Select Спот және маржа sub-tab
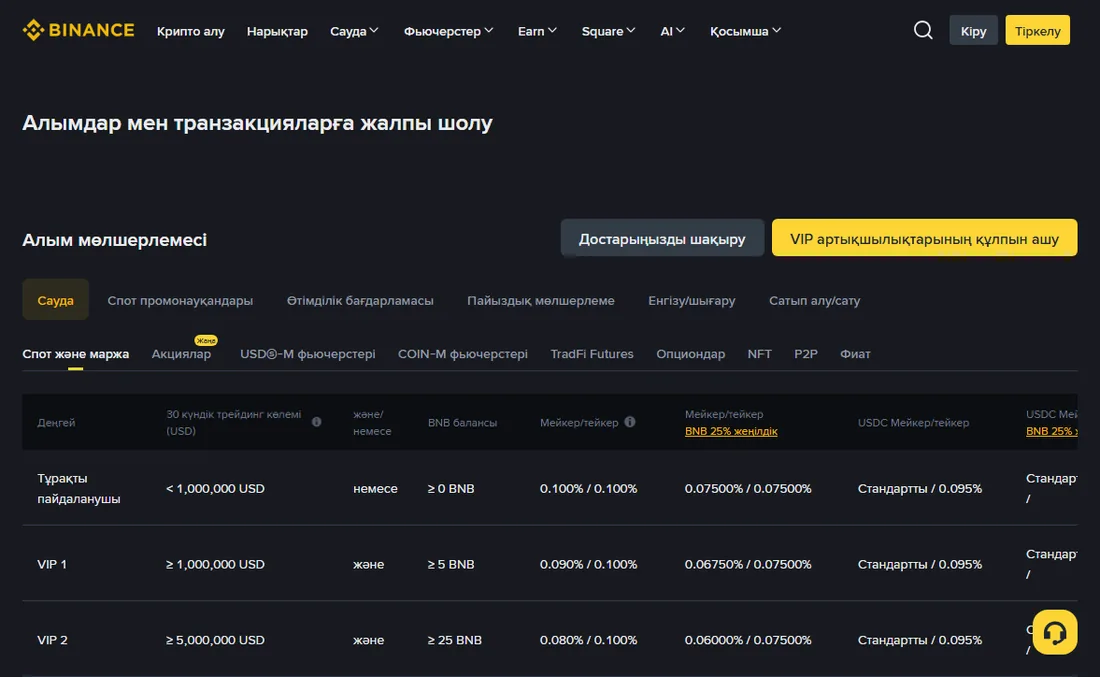This screenshot has width=1100, height=677. 76,354
